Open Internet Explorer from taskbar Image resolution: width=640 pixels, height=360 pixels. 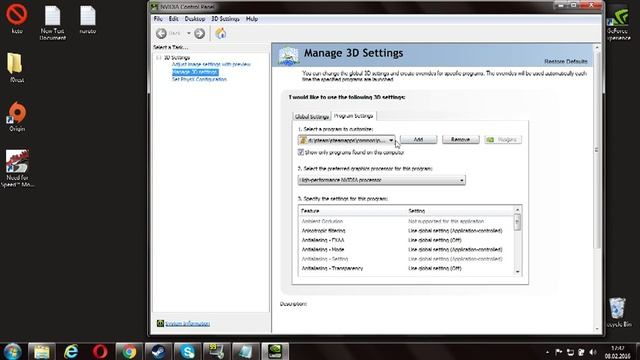(71, 351)
